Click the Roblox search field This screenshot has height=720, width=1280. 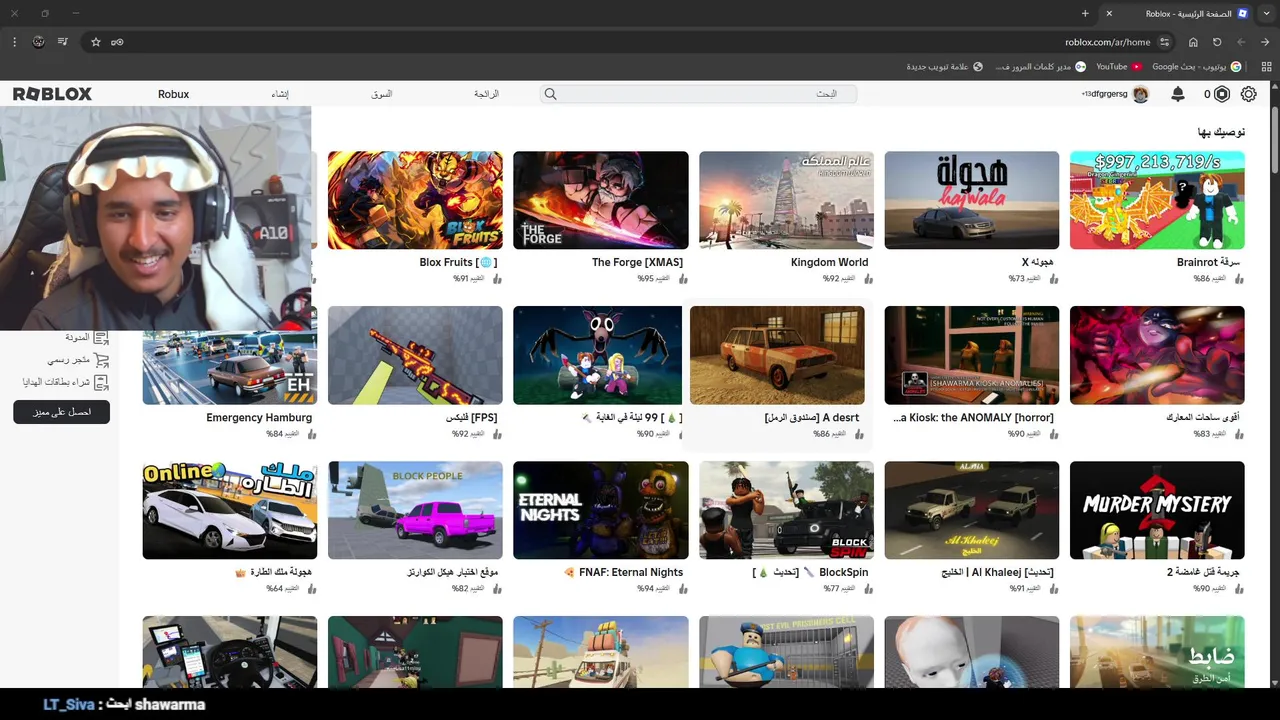coord(698,94)
